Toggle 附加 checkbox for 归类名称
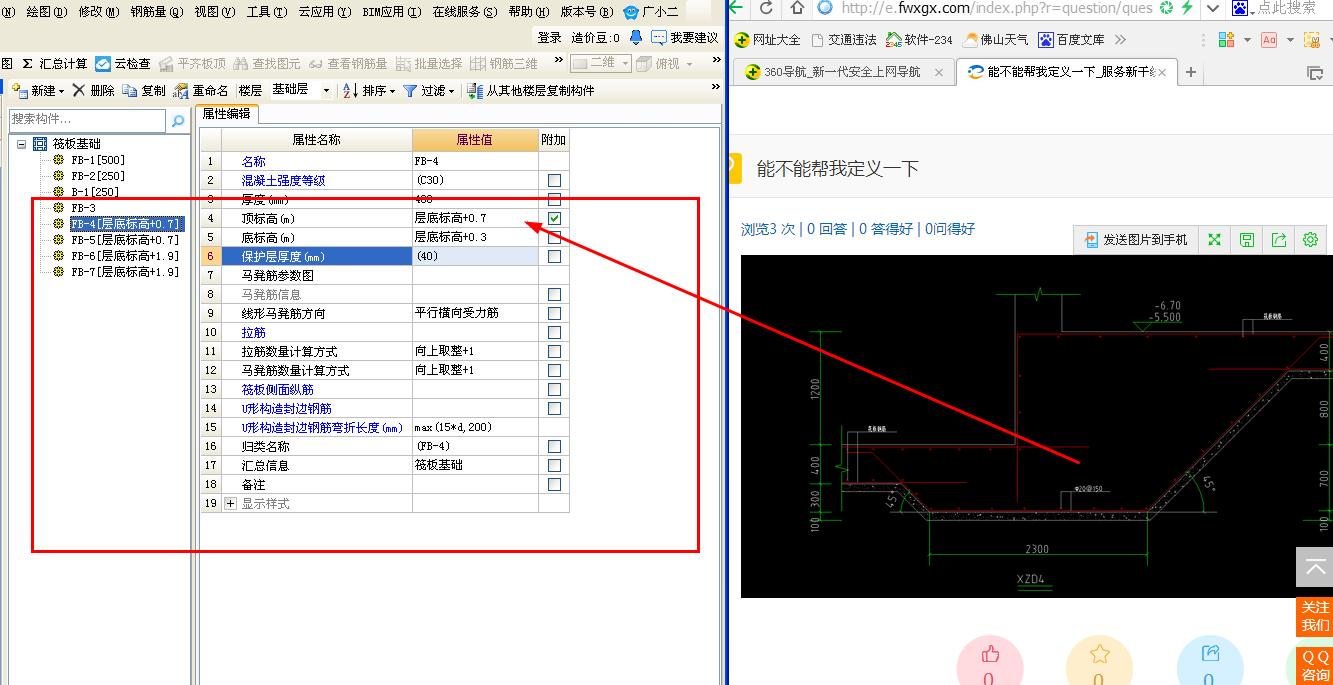 554,447
